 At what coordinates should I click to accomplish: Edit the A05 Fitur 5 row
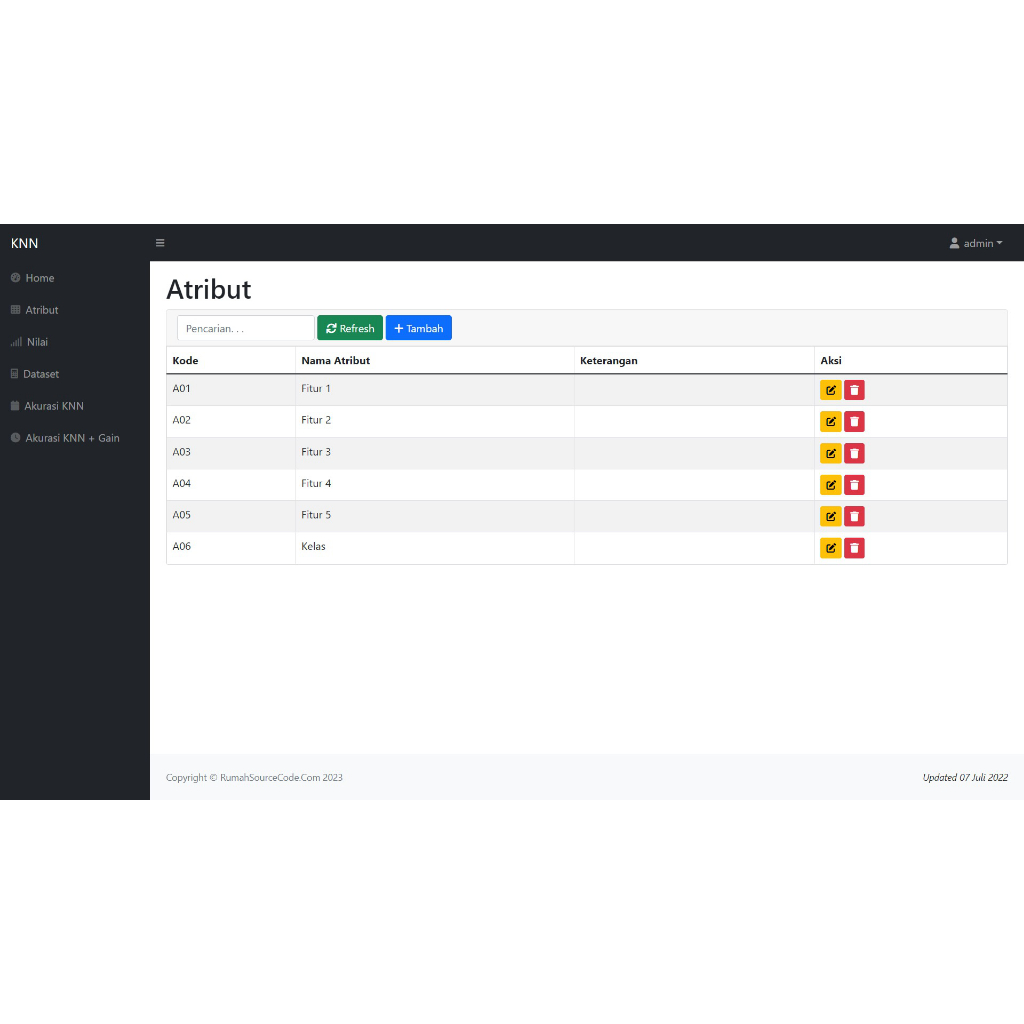coord(830,516)
